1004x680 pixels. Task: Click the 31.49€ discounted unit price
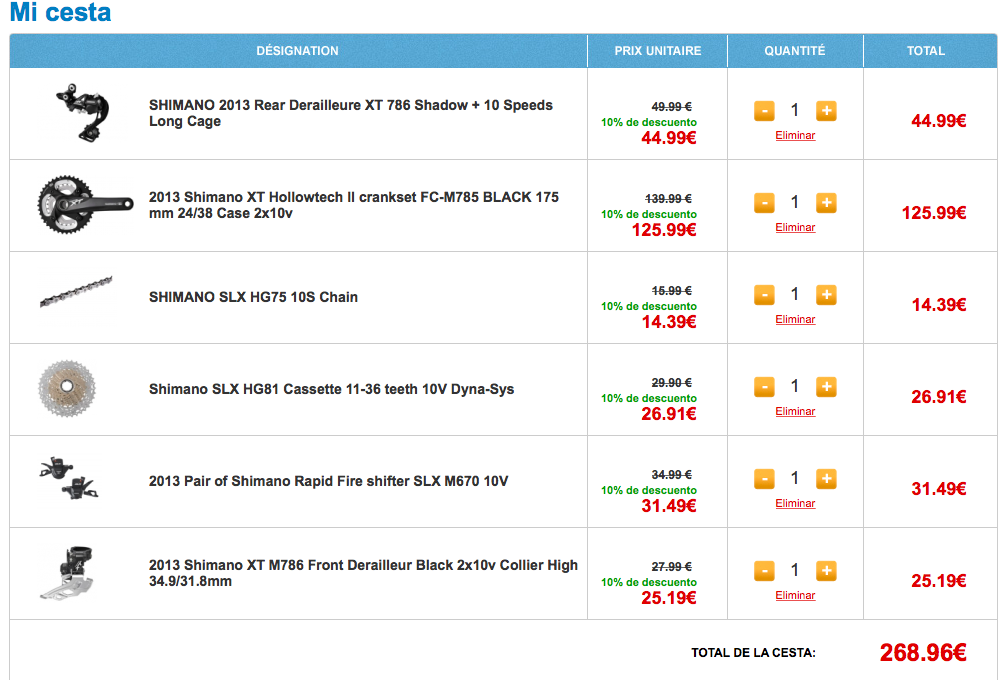point(669,506)
